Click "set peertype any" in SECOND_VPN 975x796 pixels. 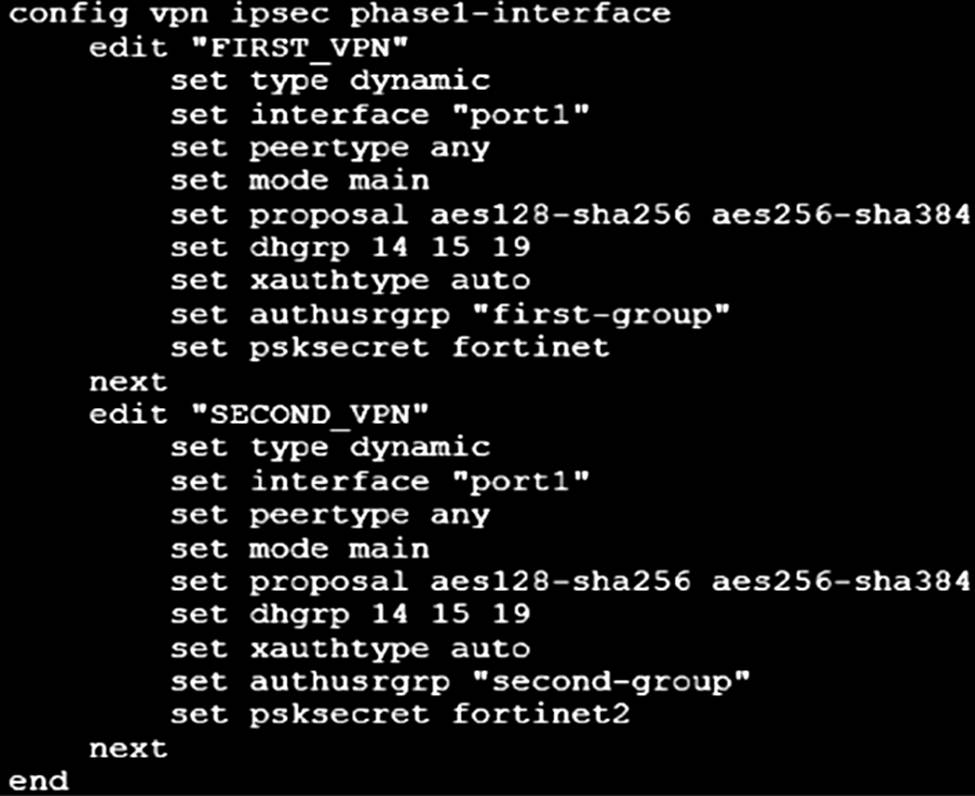pos(330,514)
